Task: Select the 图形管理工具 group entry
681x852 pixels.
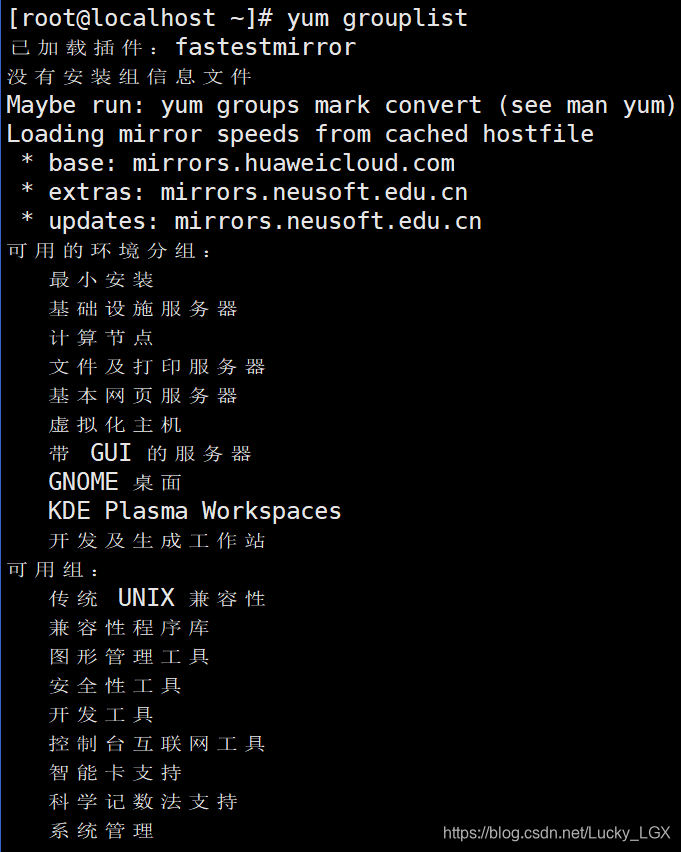Action: 129,657
